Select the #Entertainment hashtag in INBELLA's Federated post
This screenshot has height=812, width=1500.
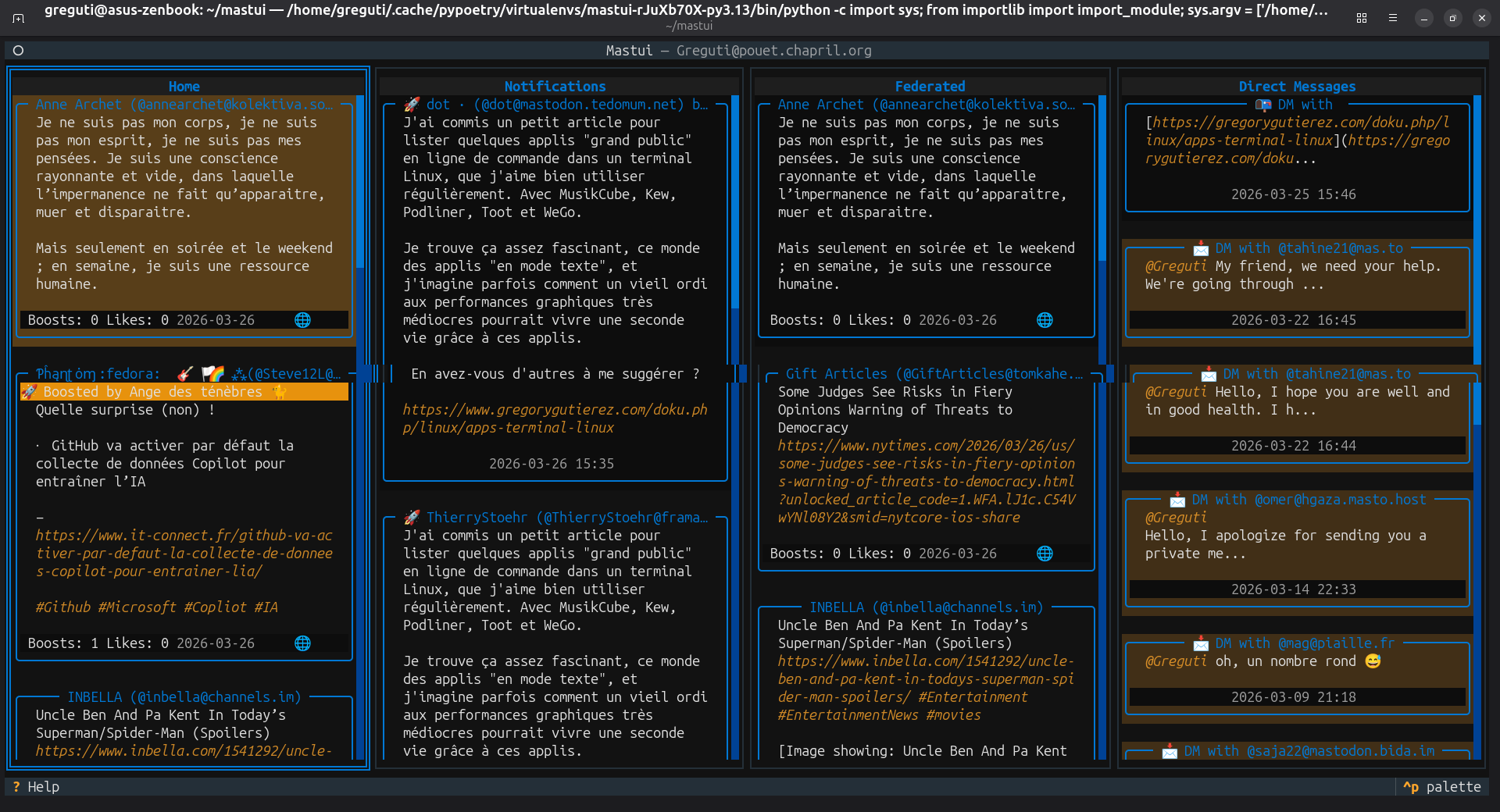click(x=973, y=697)
